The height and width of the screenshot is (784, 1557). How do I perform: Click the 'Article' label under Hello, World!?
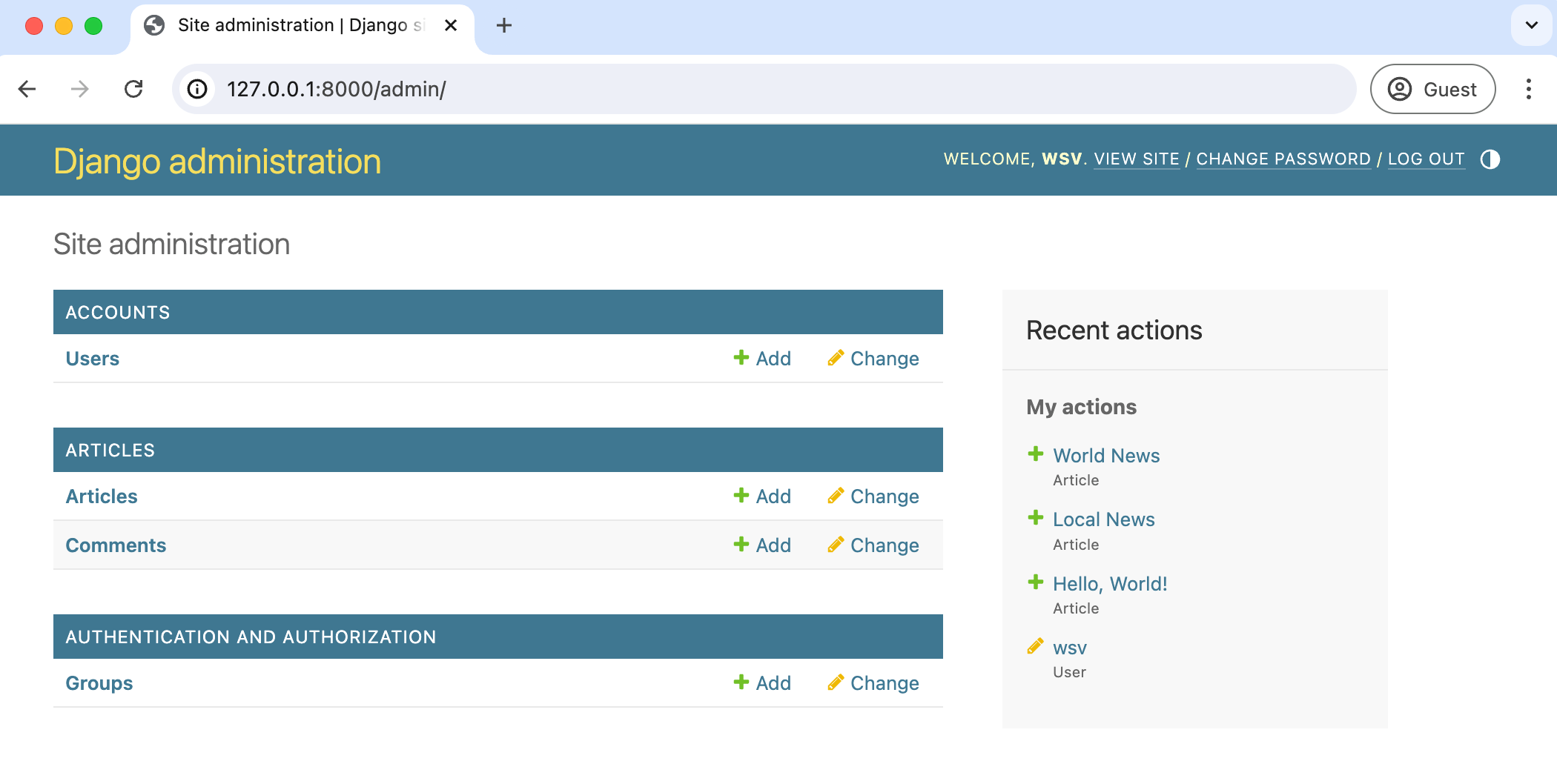pyautogui.click(x=1077, y=608)
